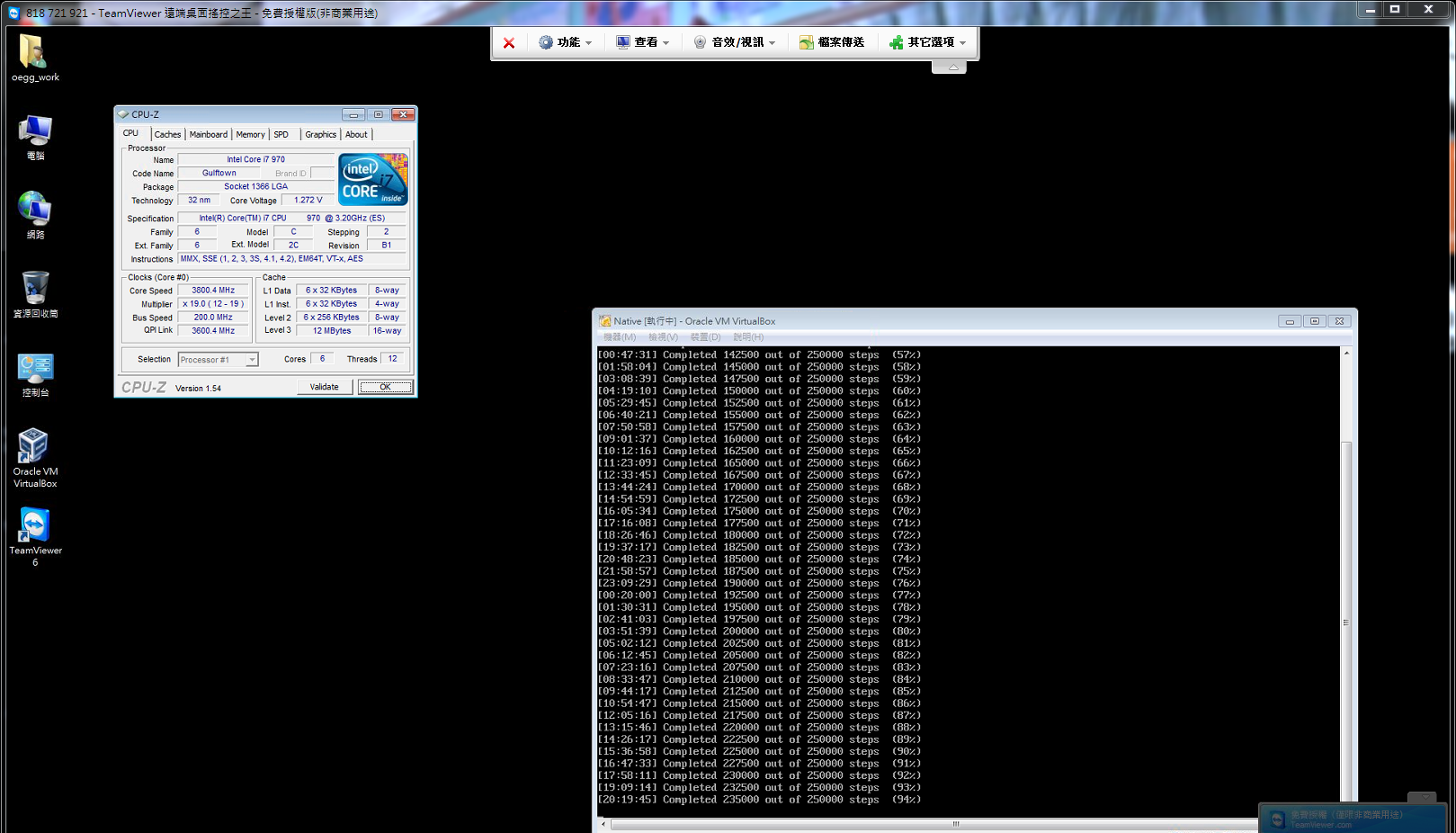1456x833 pixels.
Task: Click the Intel Core i7 logo in CPU-Z
Action: click(373, 179)
